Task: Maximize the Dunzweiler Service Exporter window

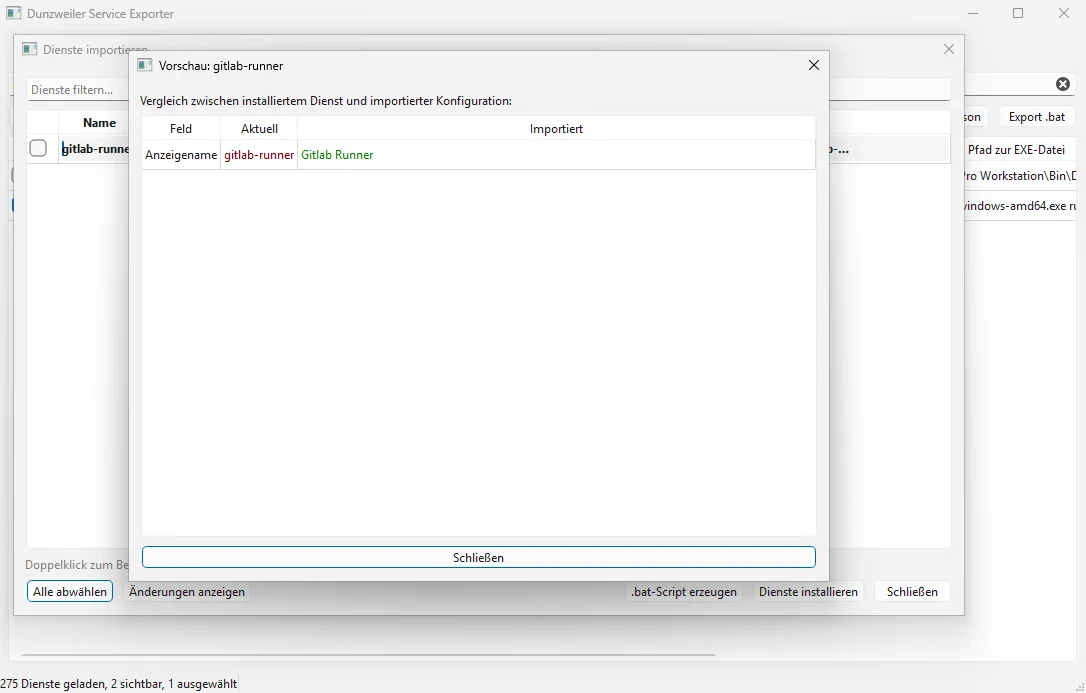Action: 1018,14
